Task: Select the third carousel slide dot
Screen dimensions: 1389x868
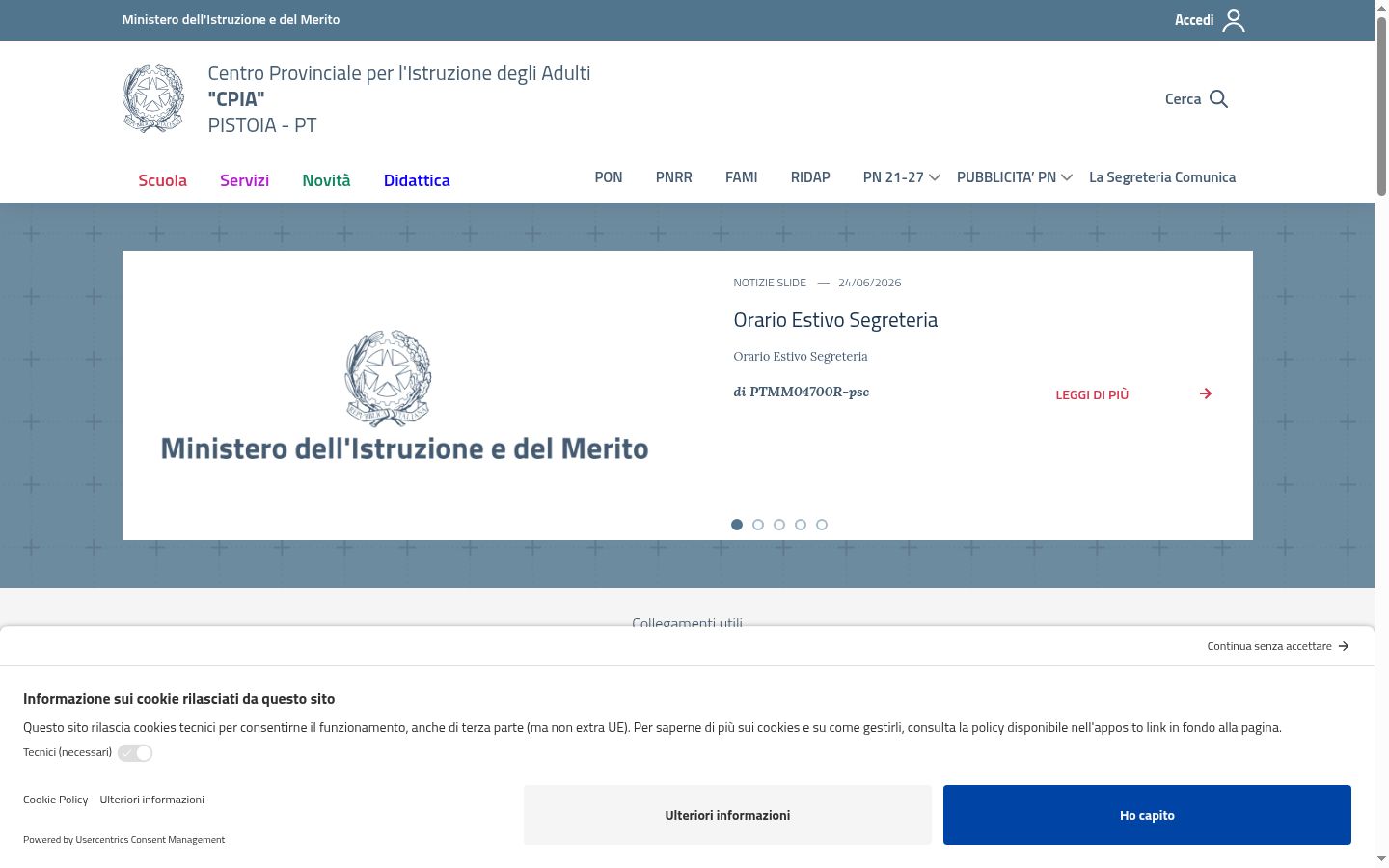Action: point(779,525)
